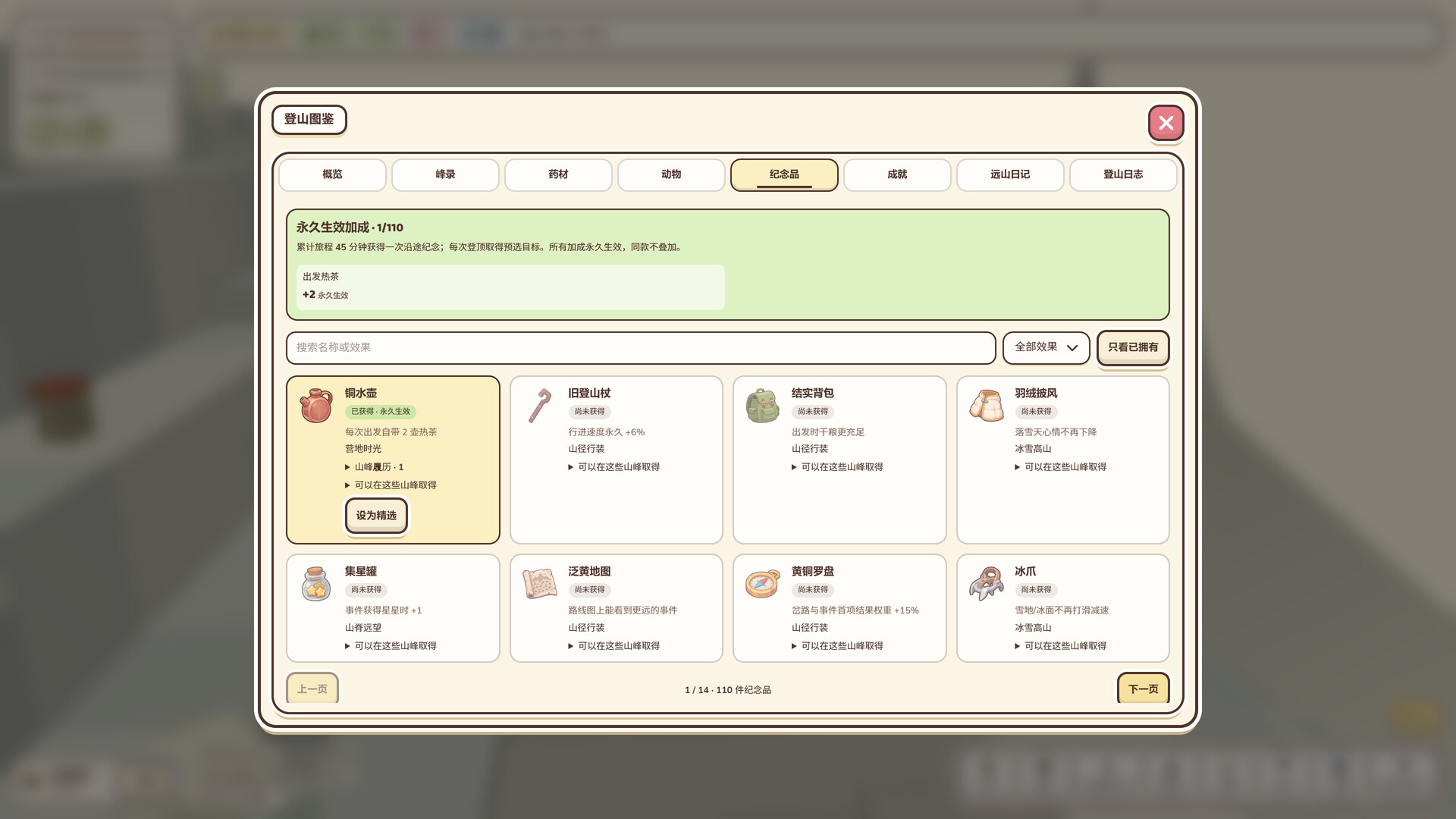Expand 山峰履历 · 1 under 铜水壶

[375, 467]
